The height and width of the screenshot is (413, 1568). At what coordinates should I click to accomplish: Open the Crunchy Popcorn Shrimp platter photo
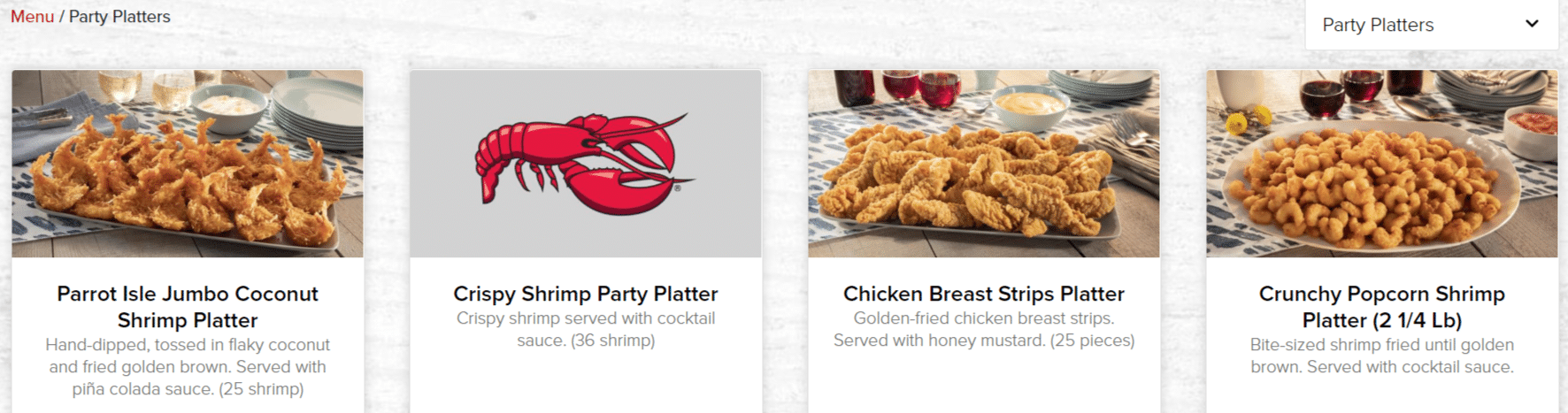(x=1381, y=164)
